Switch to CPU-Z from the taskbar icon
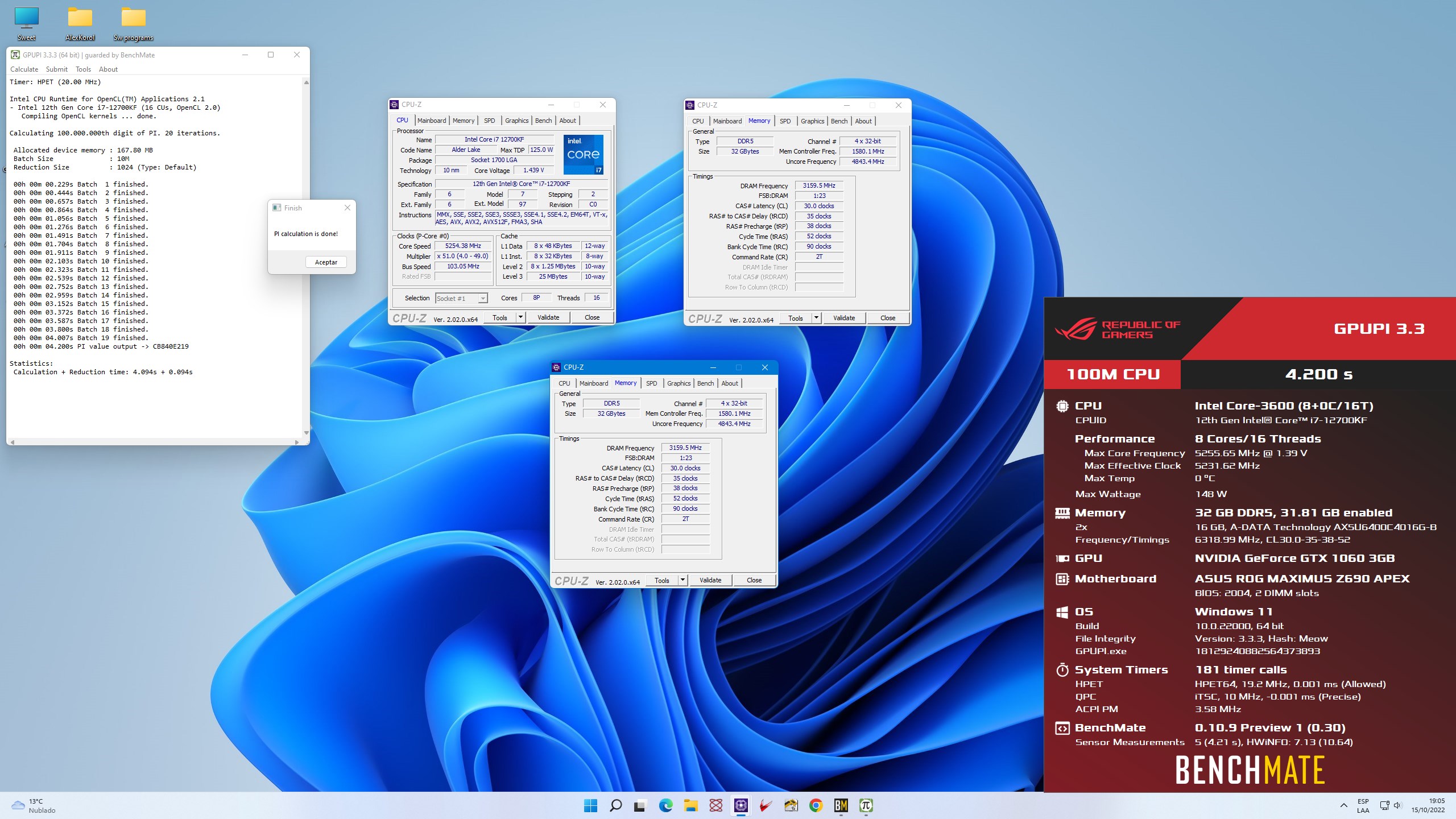Image resolution: width=1456 pixels, height=819 pixels. [x=741, y=805]
